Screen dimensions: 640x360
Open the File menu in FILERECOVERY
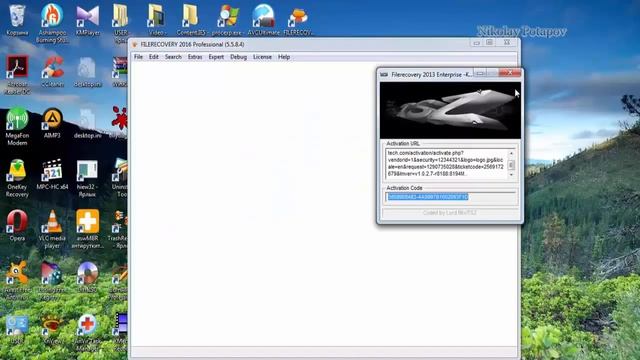[x=138, y=57]
